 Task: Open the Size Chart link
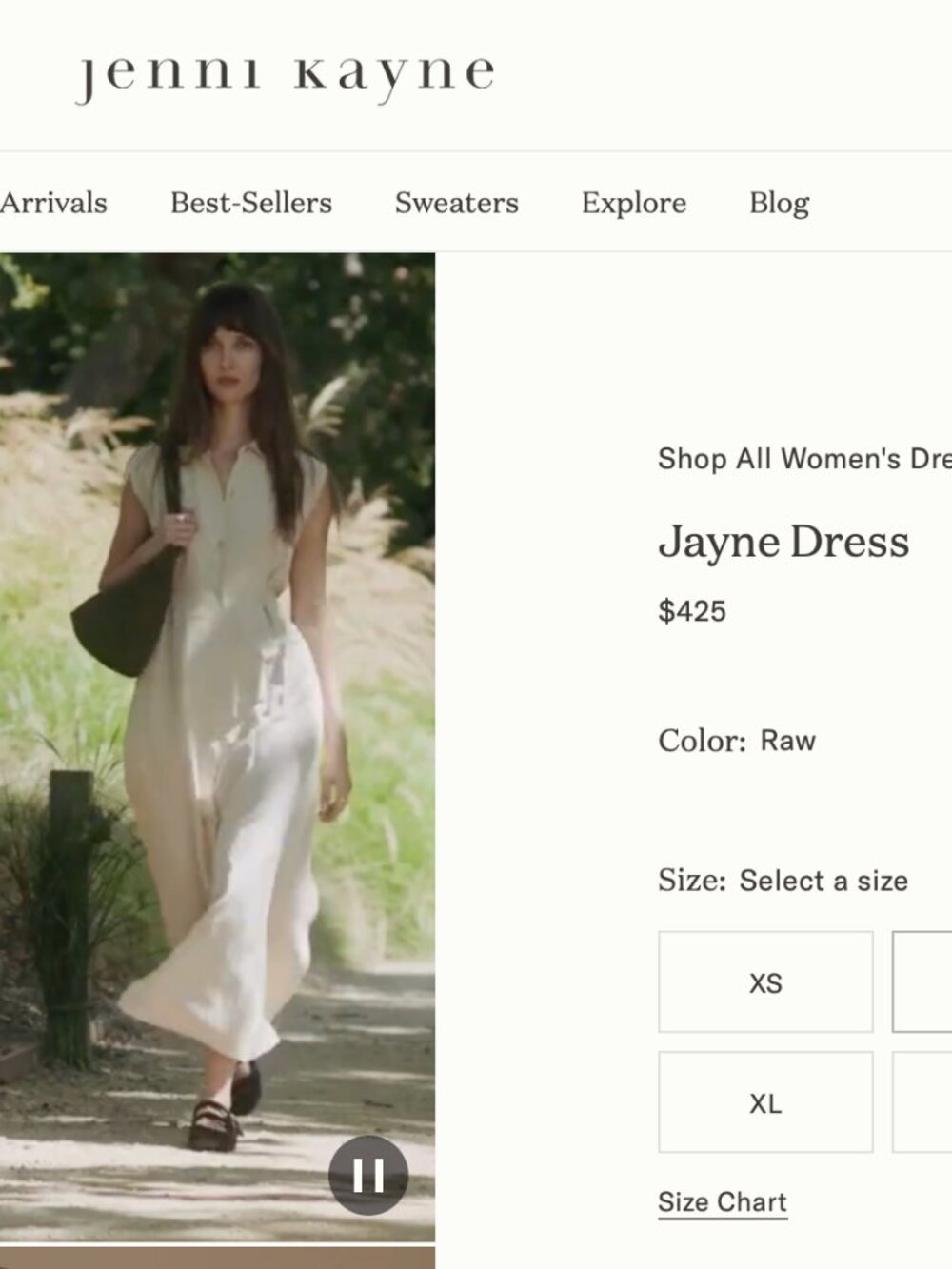[723, 1202]
